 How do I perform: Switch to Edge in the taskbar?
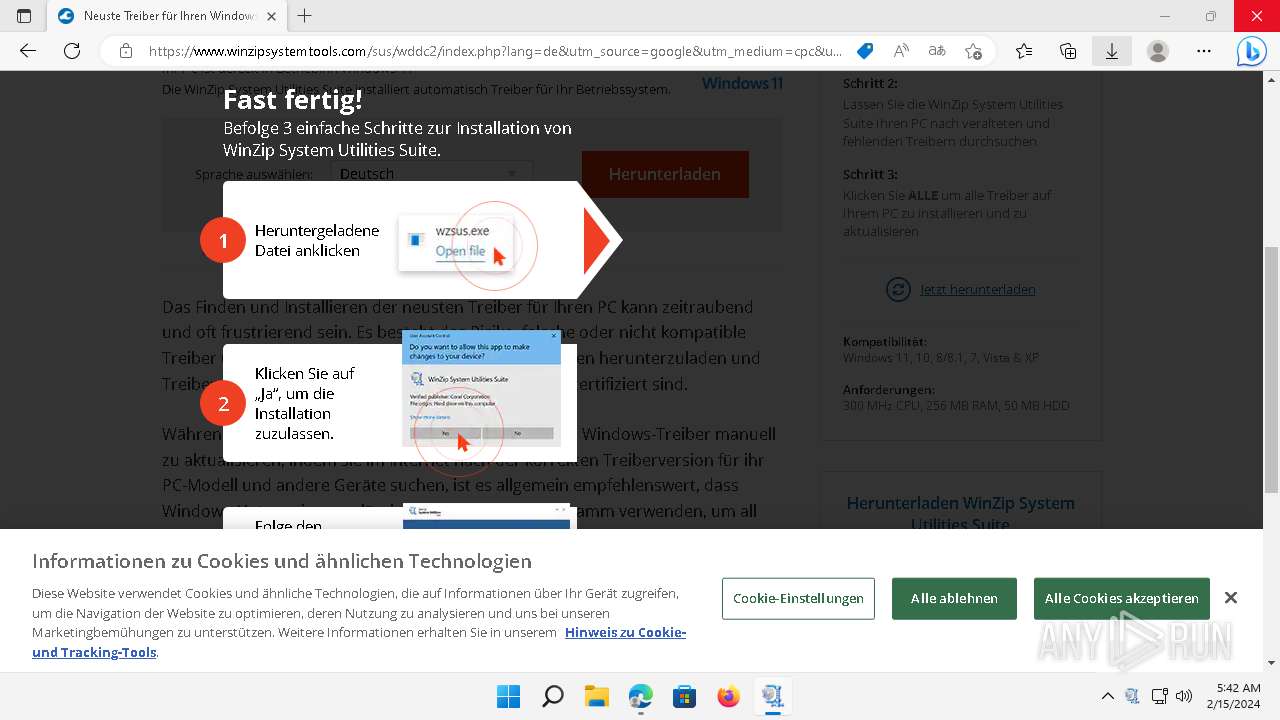tap(640, 696)
